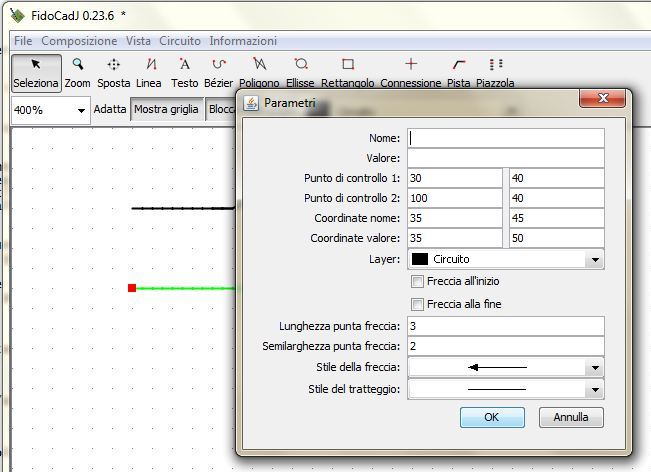The height and width of the screenshot is (472, 651).
Task: Pick the Linea line drawing tool
Action: click(x=149, y=72)
